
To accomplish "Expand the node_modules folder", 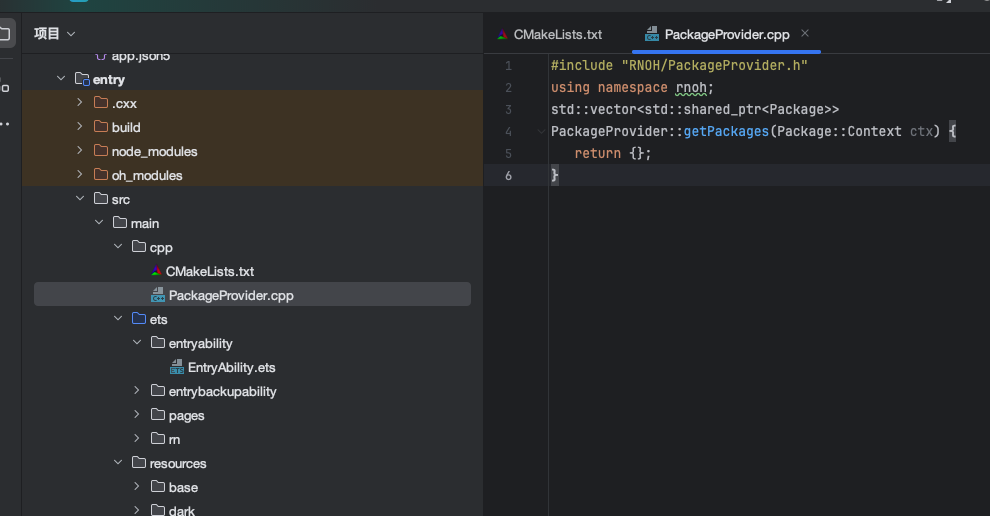I will [80, 150].
